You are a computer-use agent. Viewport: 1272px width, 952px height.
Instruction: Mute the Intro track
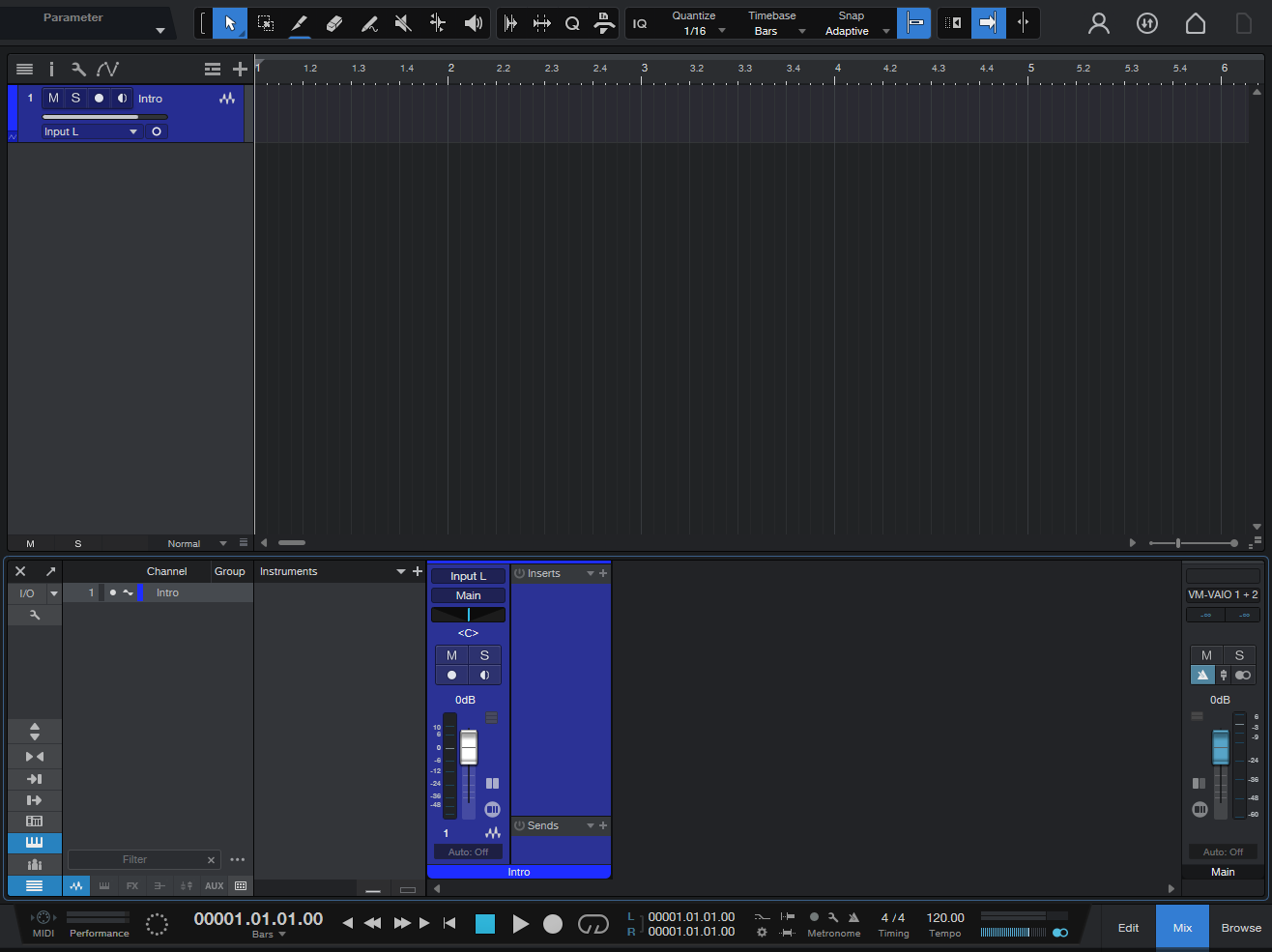[53, 99]
